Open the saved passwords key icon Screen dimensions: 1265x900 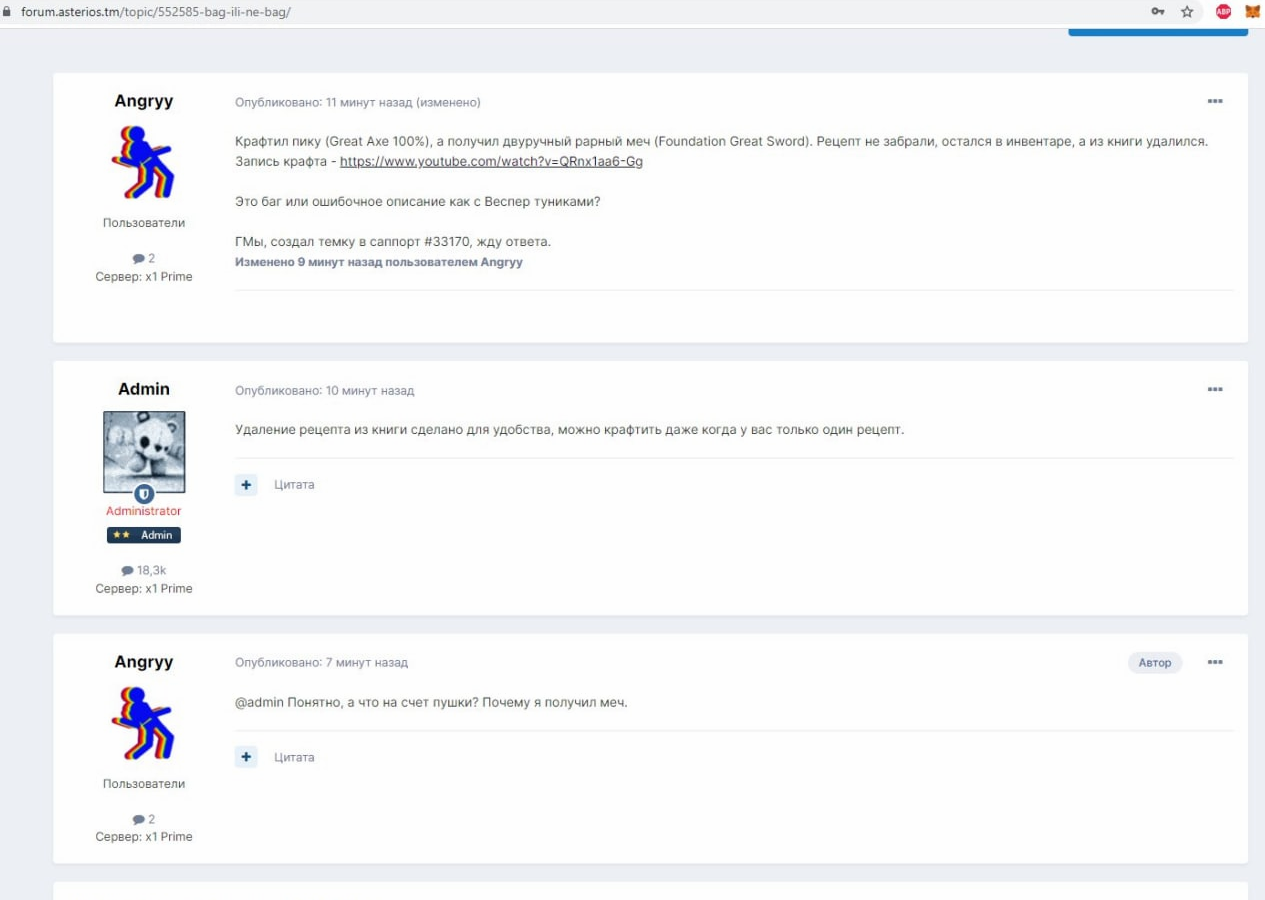1158,12
